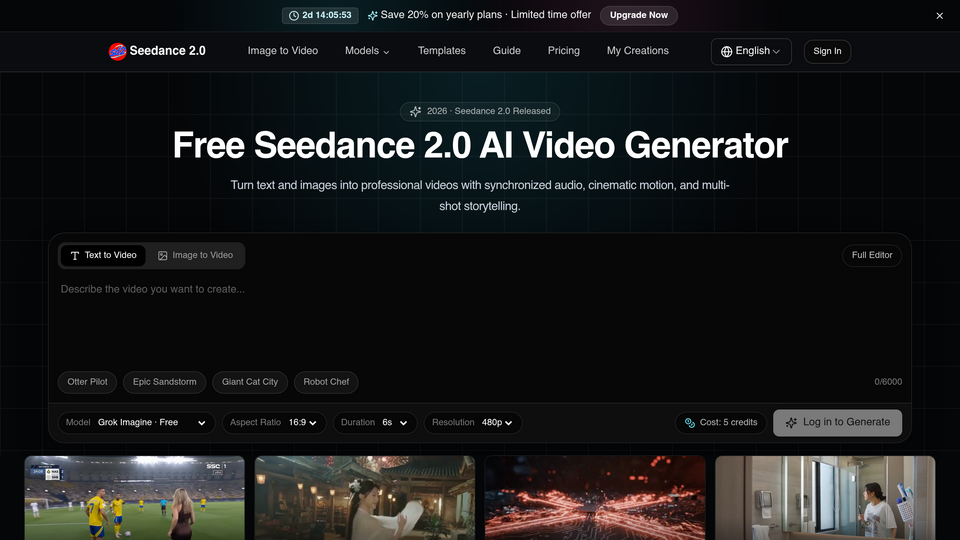The image size is (960, 540).
Task: Open the red glowing circuit thumbnail
Action: pos(595,498)
